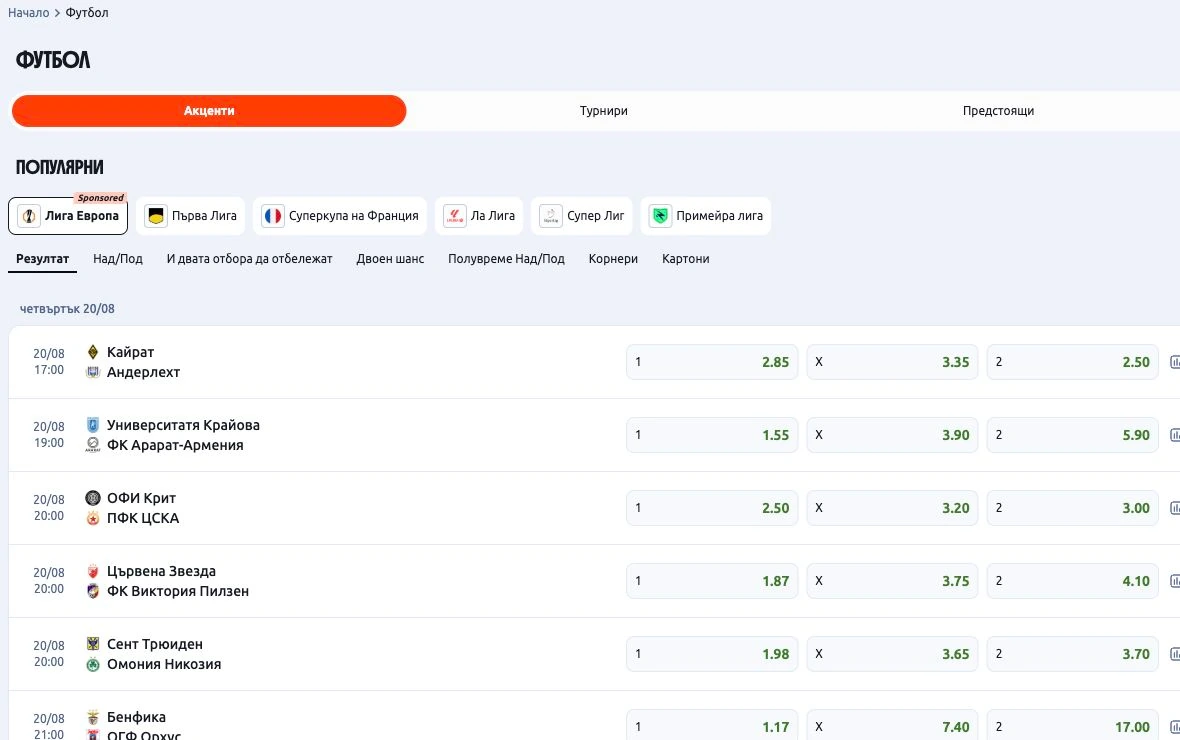Bet on Бенфика draw odds 7.40
Screen dimensions: 1180x740
[x=893, y=726]
